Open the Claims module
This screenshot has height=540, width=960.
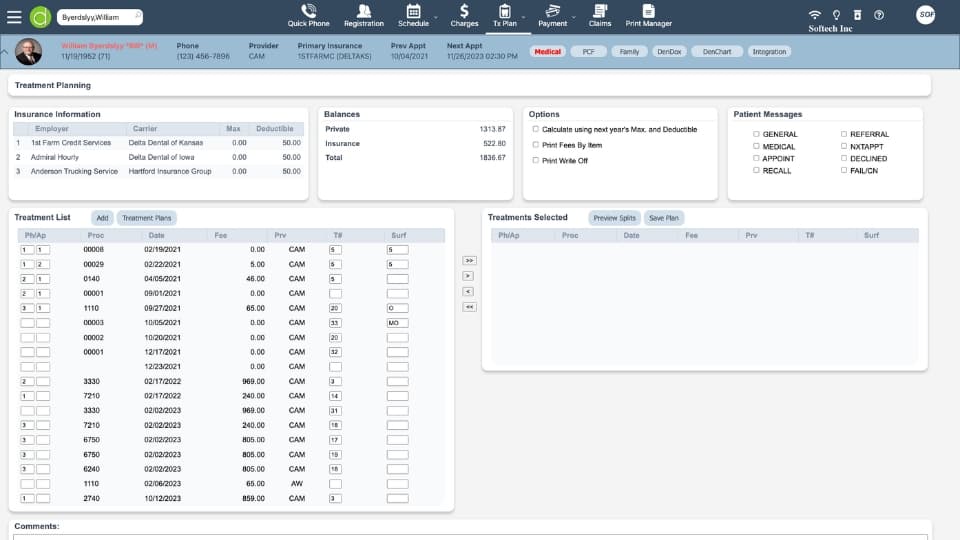pyautogui.click(x=600, y=15)
